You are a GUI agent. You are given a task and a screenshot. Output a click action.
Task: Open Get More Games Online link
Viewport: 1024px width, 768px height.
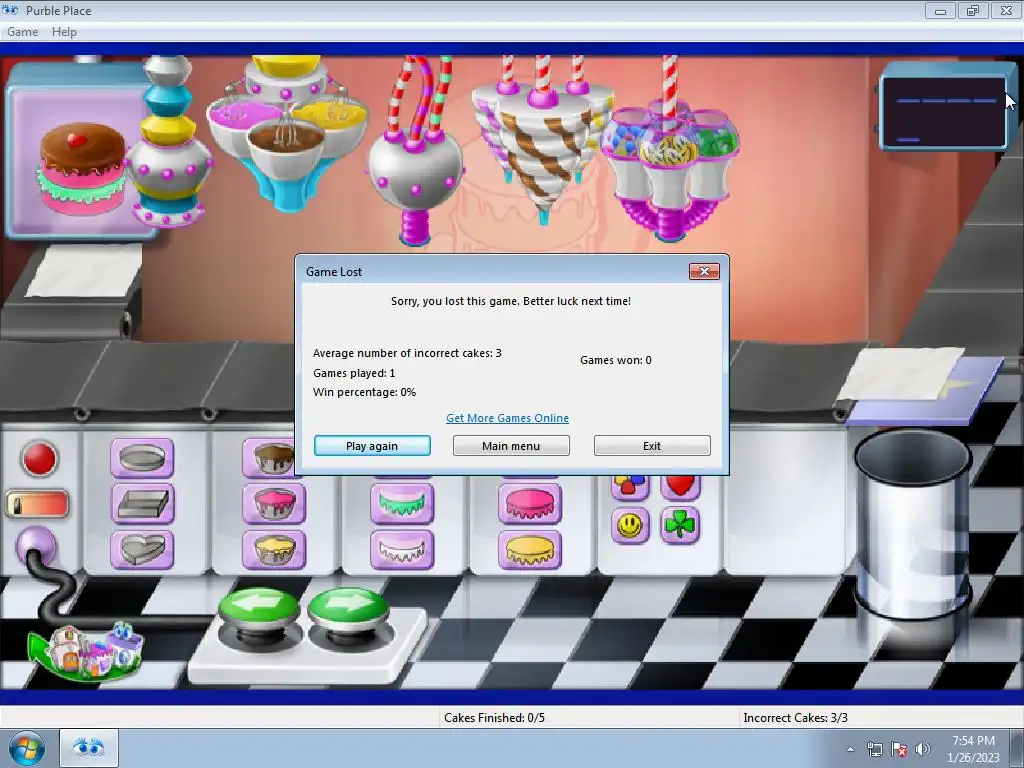507,418
